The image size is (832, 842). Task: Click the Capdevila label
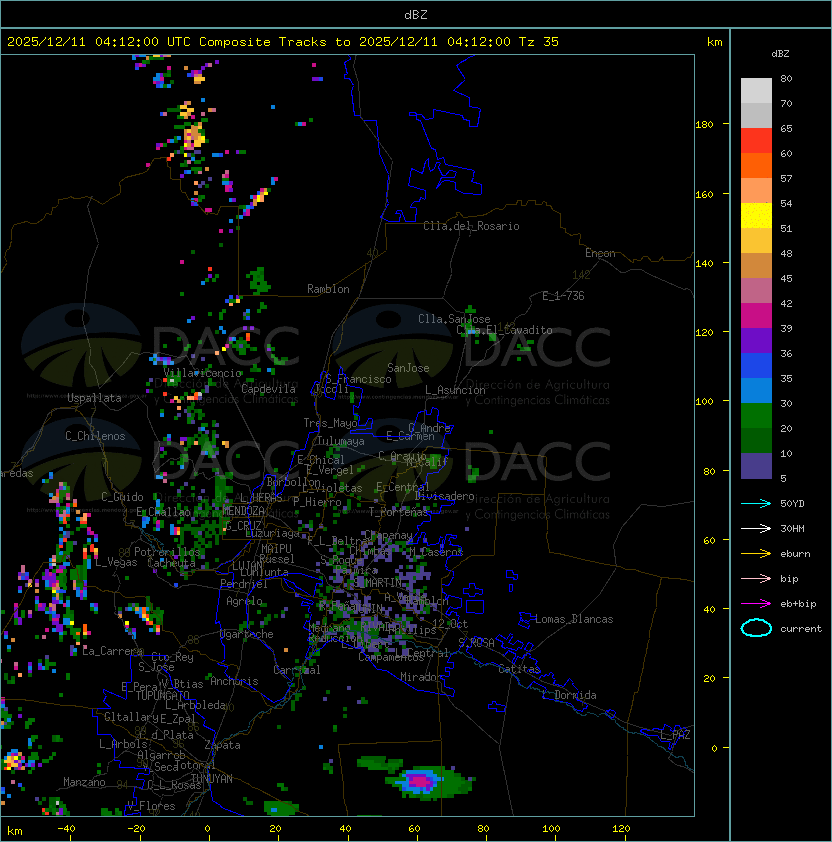pos(268,389)
